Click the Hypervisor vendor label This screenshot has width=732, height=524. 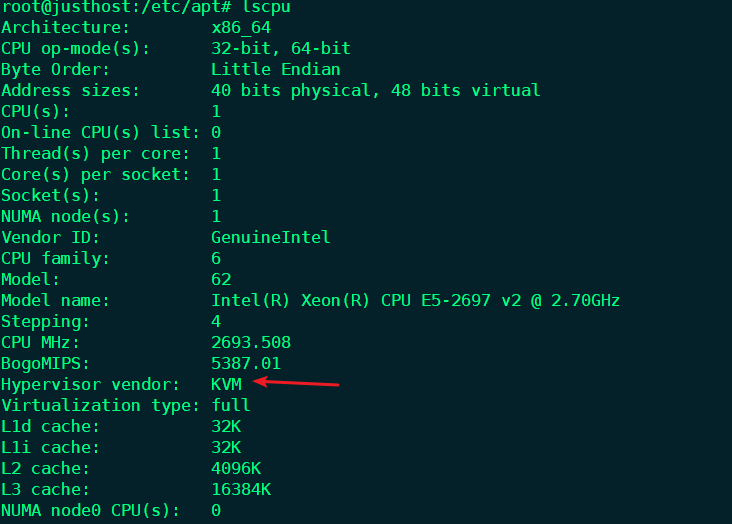pos(90,384)
